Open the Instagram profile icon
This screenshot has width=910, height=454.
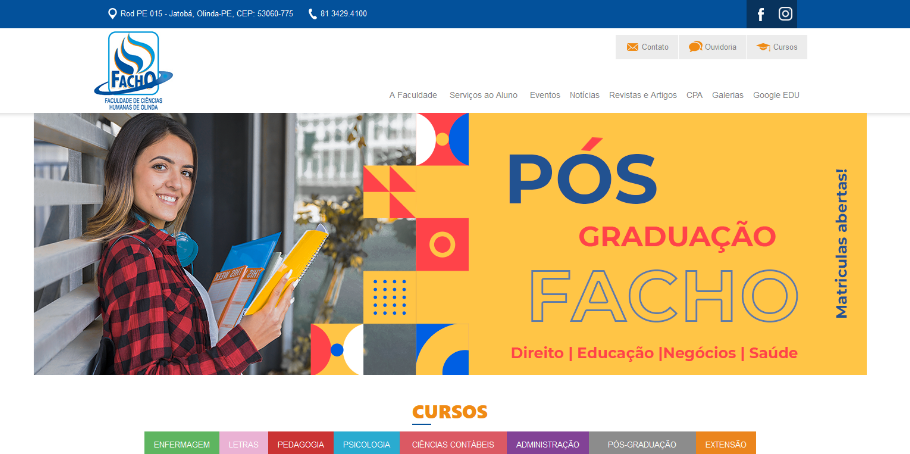point(785,14)
